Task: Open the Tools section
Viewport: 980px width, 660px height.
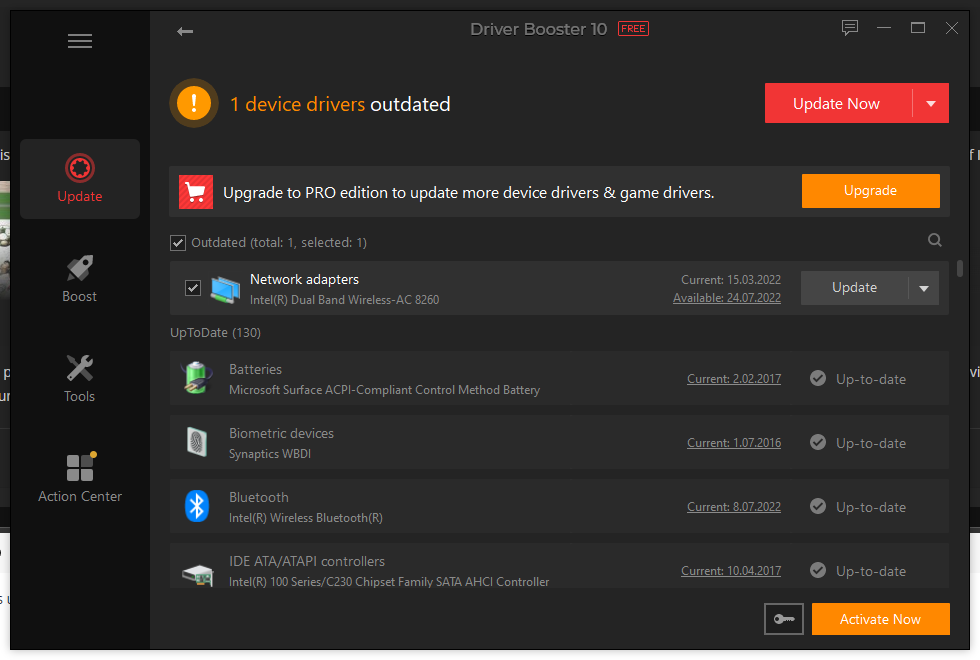Action: pos(80,379)
